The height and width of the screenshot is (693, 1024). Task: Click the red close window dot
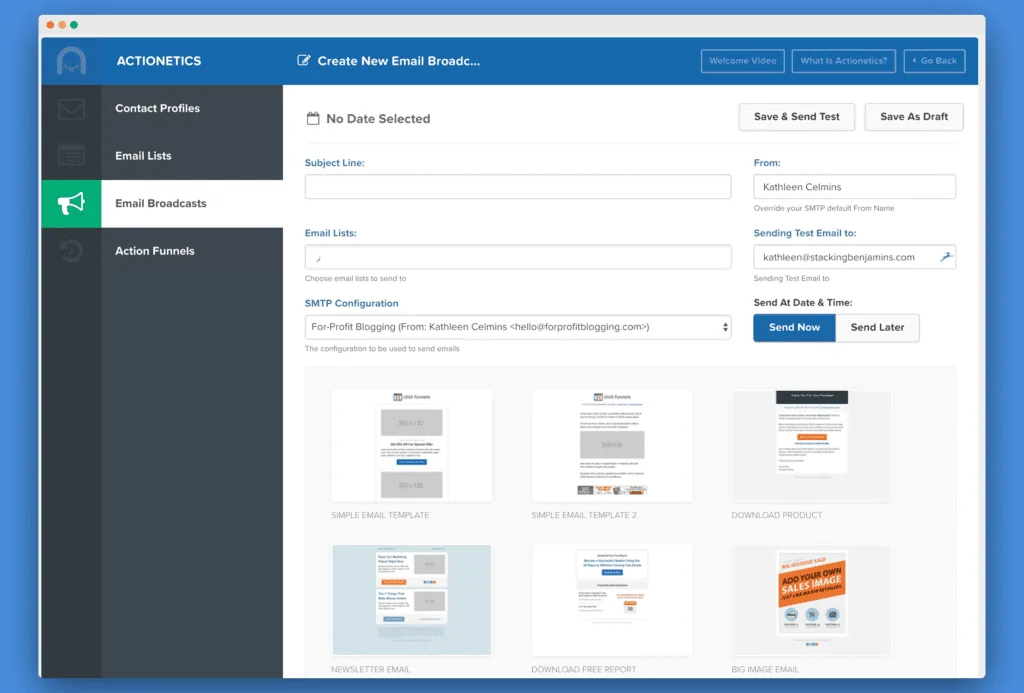[50, 25]
